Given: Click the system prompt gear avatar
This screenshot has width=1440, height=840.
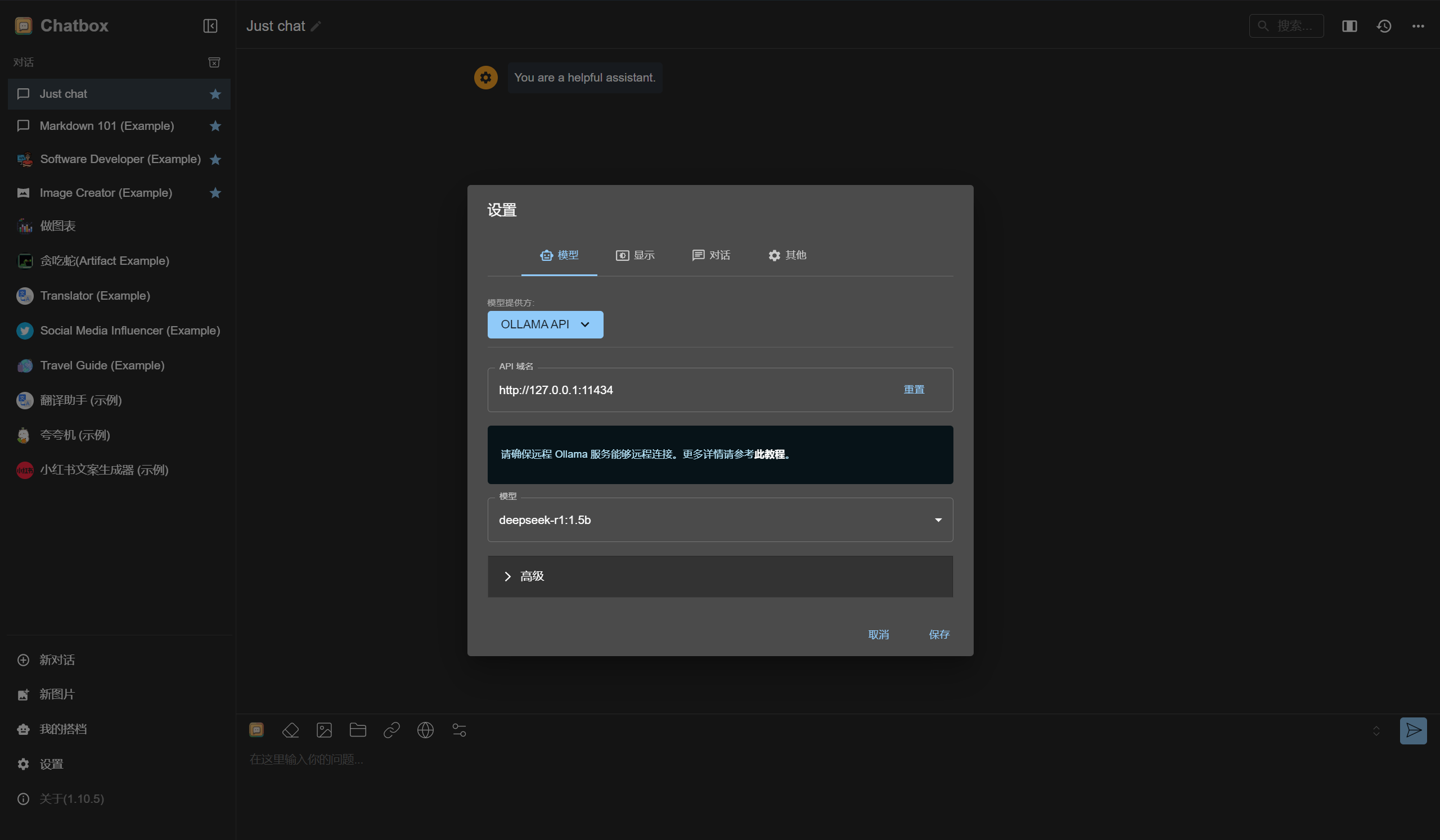Looking at the screenshot, I should click(485, 78).
